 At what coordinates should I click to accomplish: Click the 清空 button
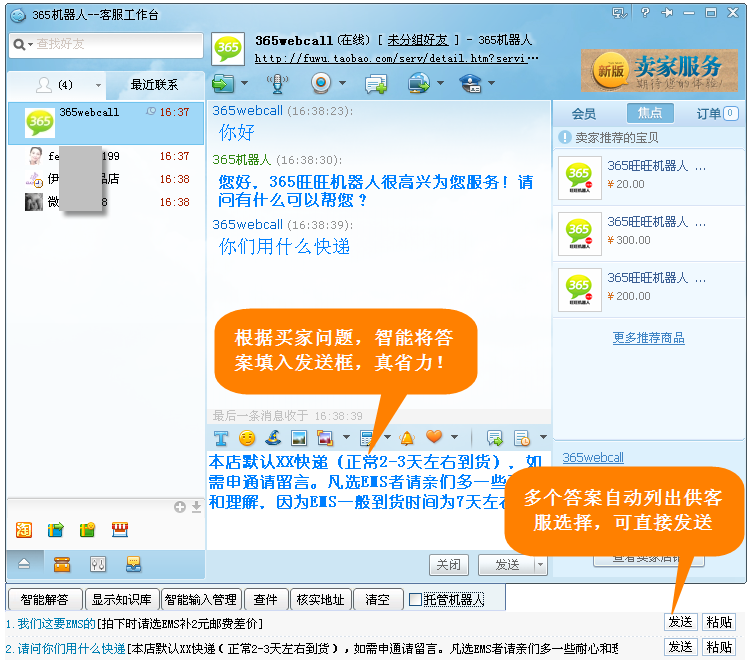(377, 600)
